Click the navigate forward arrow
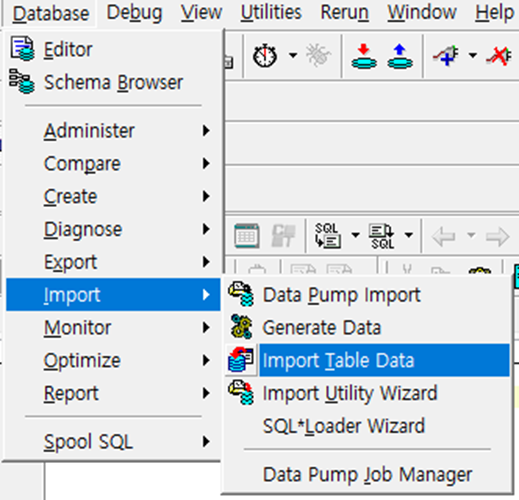Image resolution: width=519 pixels, height=500 pixels. tap(498, 236)
